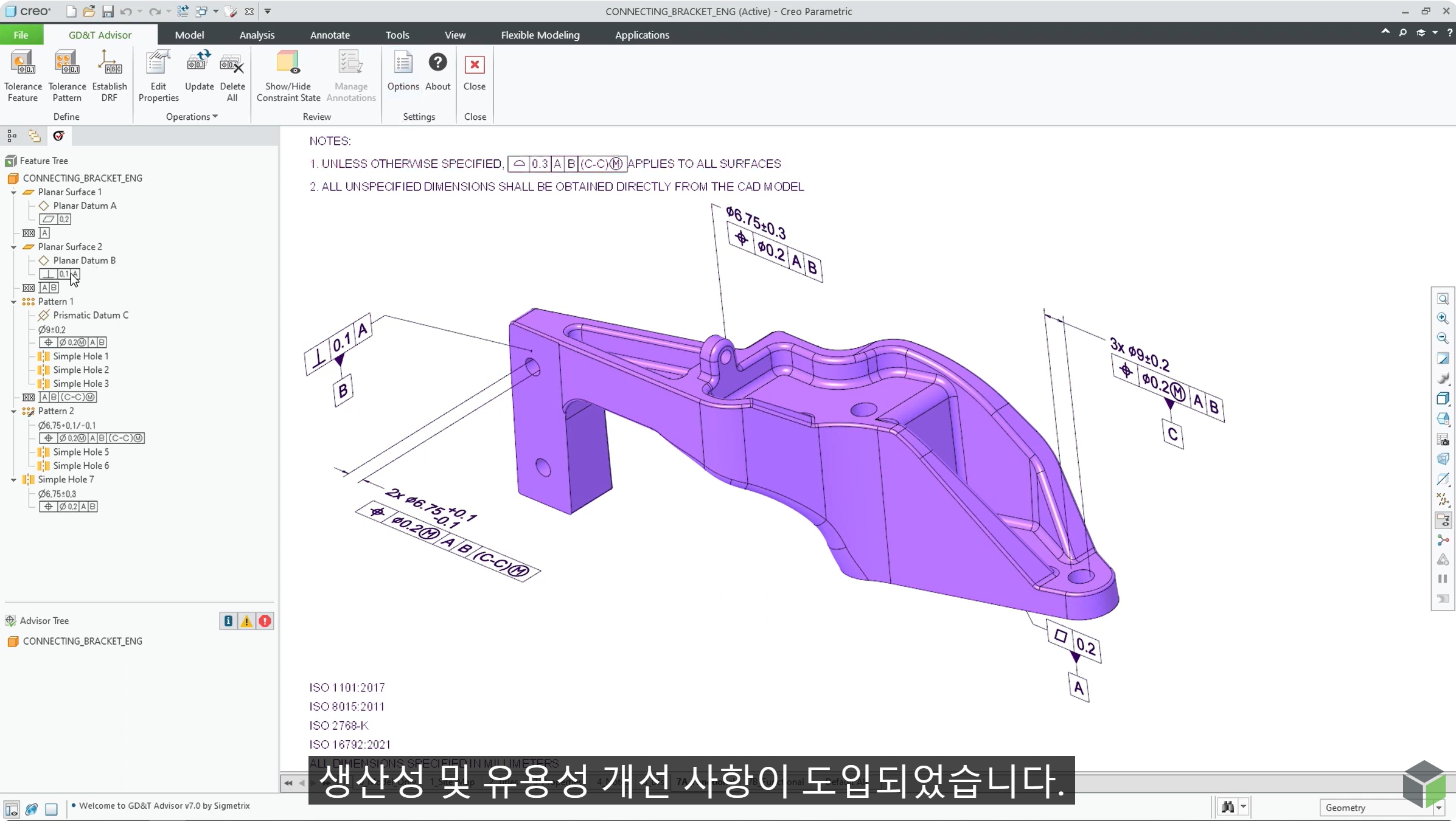Click Command Search magnifier icon
The image size is (1456, 821).
(1403, 33)
